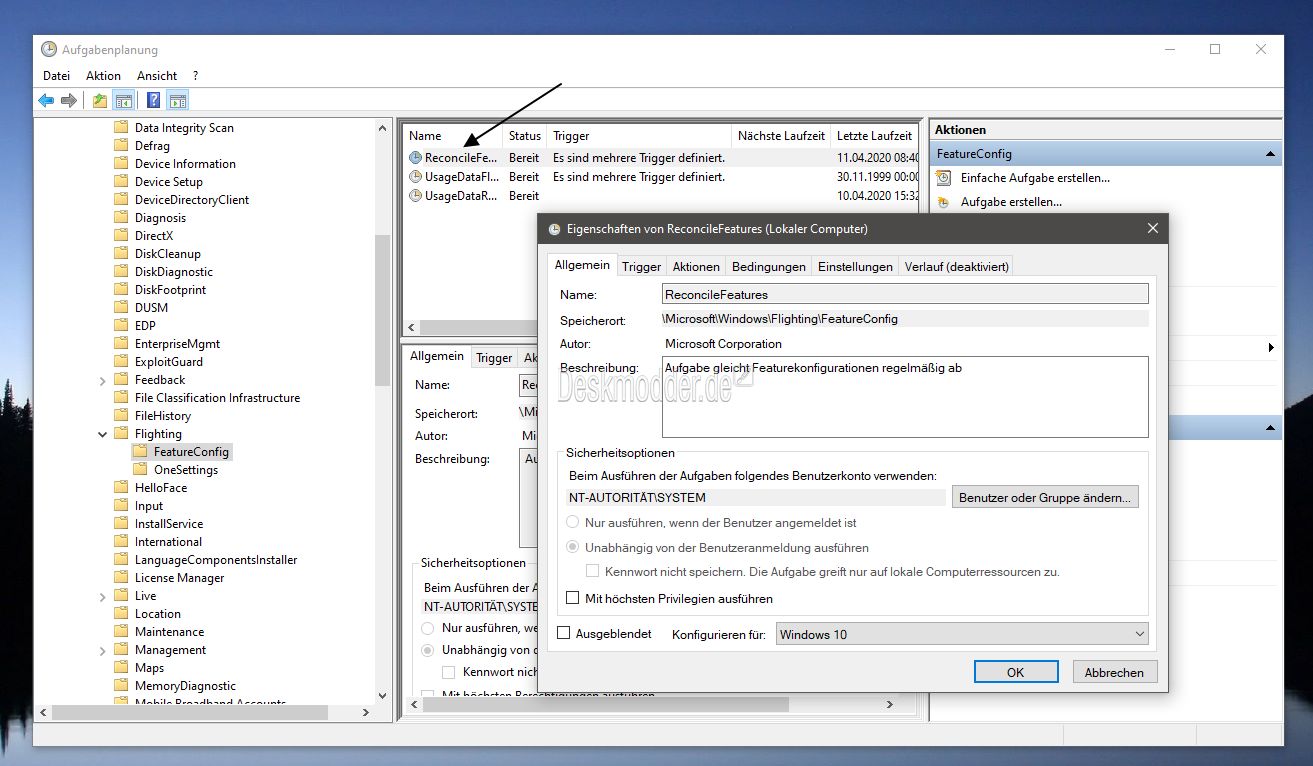Click the Einfache Aufgabe erstellen icon
1313x766 pixels.
pyautogui.click(x=943, y=178)
